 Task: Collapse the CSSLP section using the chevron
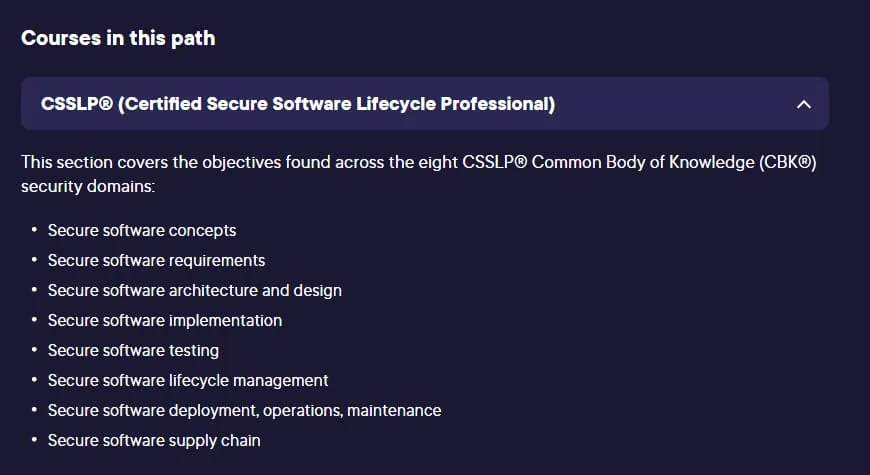pos(803,104)
